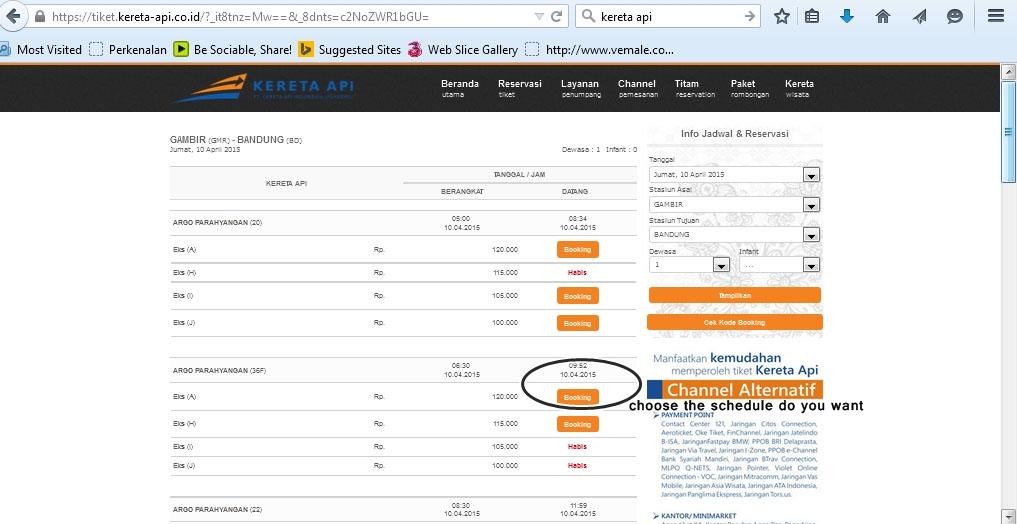The image size is (1017, 524).
Task: Click the 11:59 arrival time
Action: (578, 505)
